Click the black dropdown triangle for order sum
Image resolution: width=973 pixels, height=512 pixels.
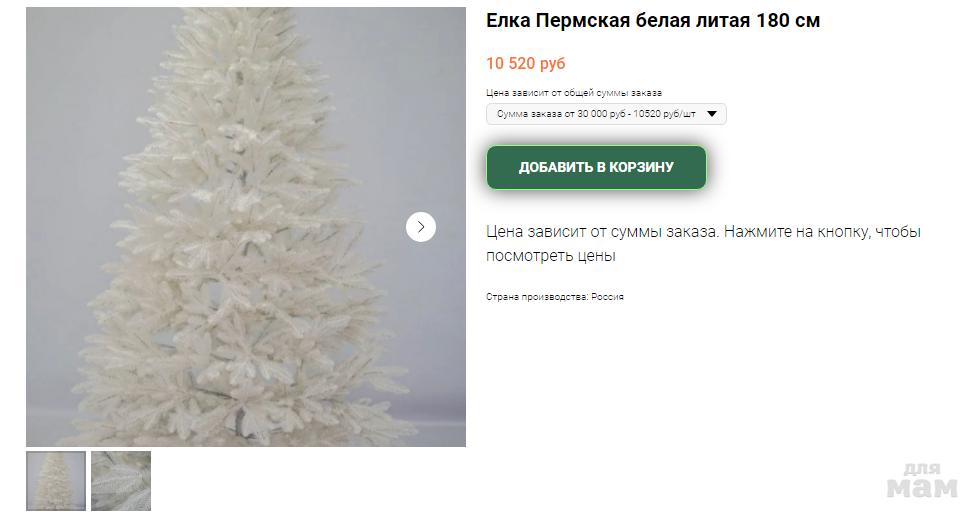pyautogui.click(x=712, y=114)
